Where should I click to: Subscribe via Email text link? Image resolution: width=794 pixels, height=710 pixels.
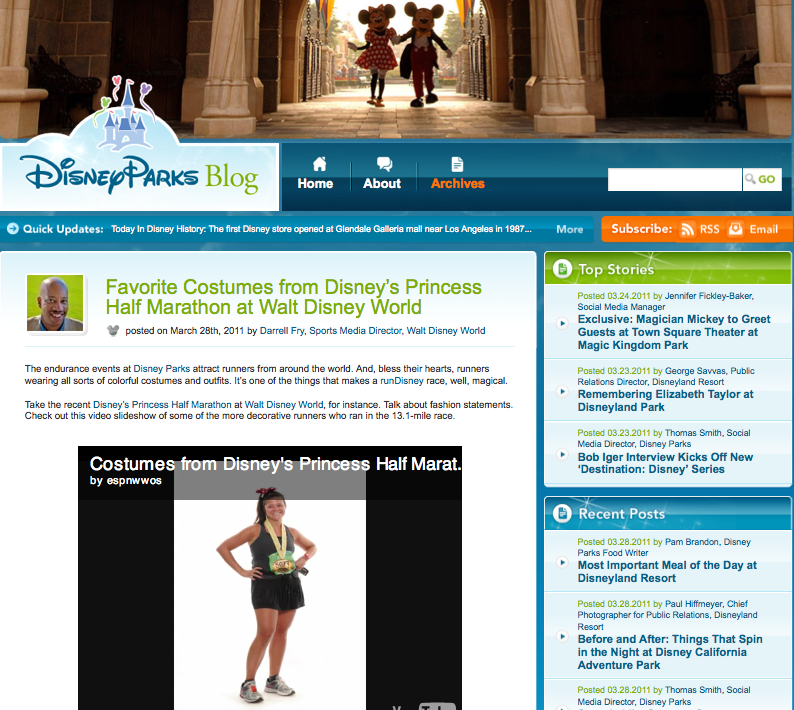(x=764, y=229)
